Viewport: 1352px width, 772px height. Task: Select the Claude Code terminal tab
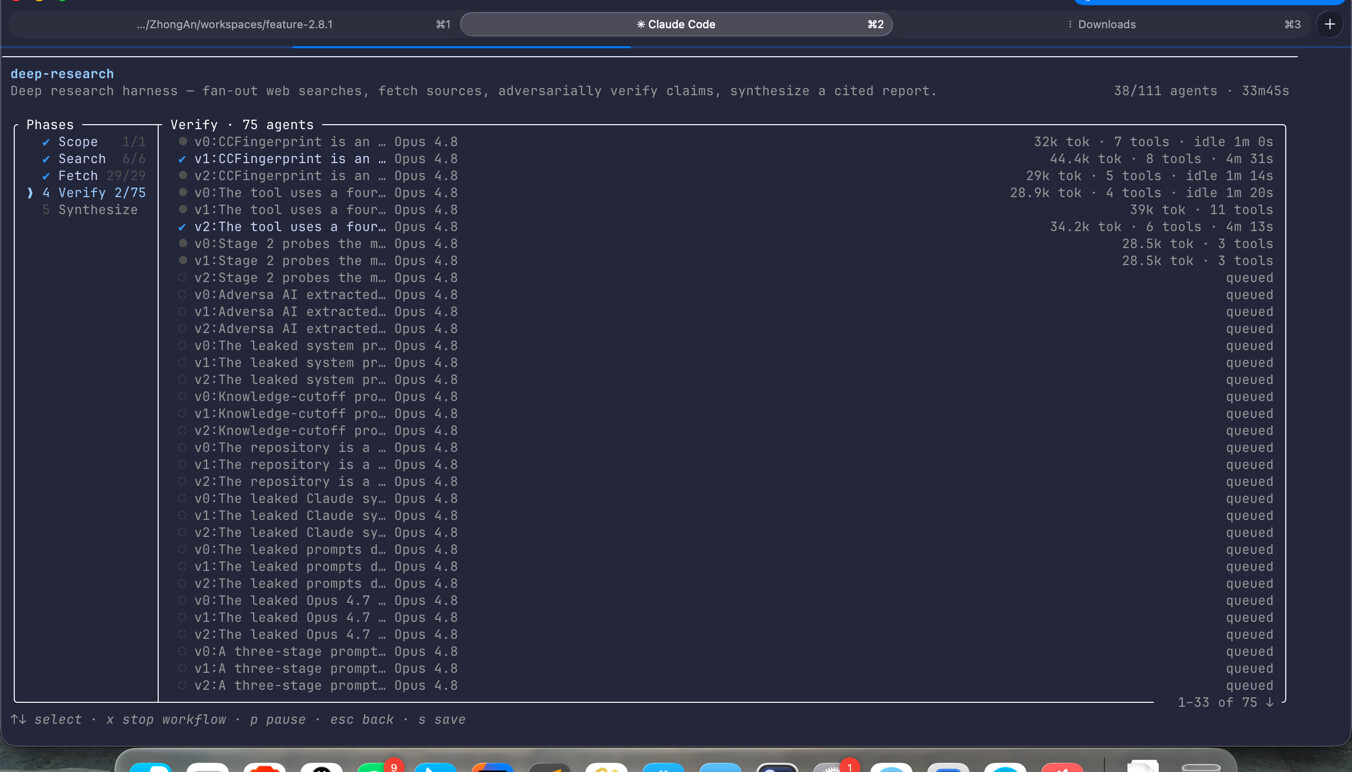(x=676, y=24)
